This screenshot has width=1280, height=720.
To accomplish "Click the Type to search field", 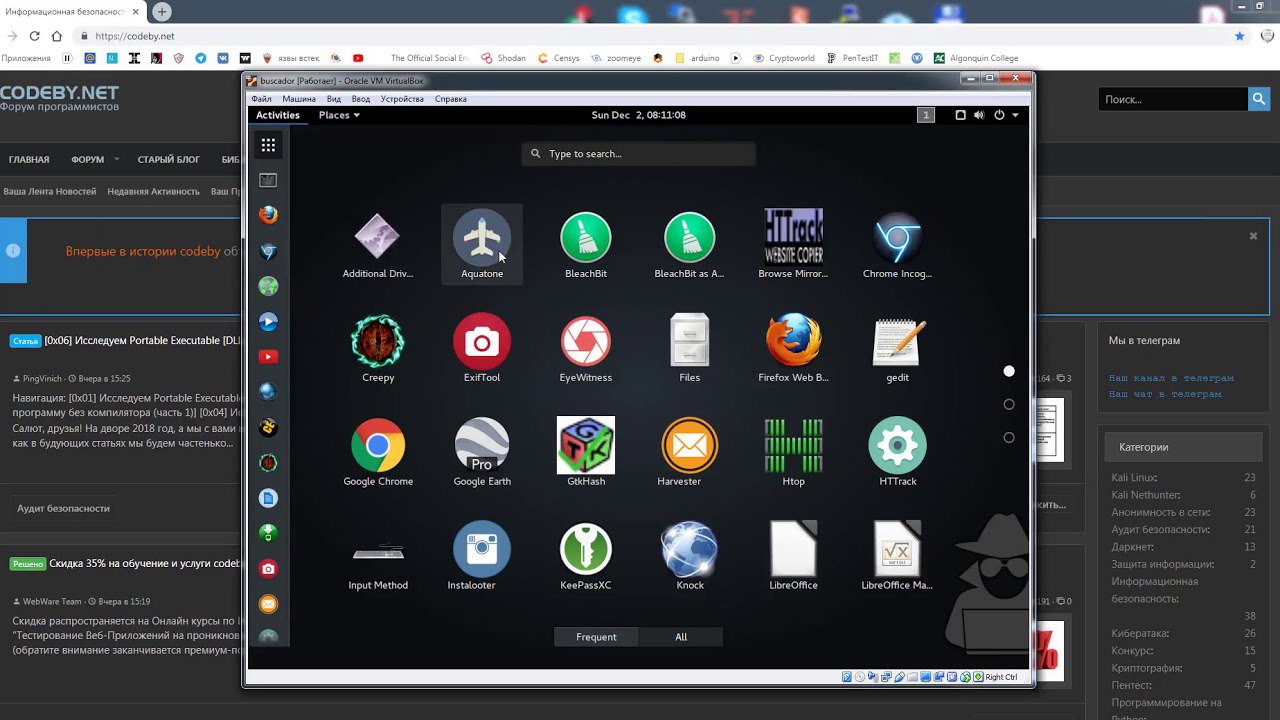I will tap(638, 154).
